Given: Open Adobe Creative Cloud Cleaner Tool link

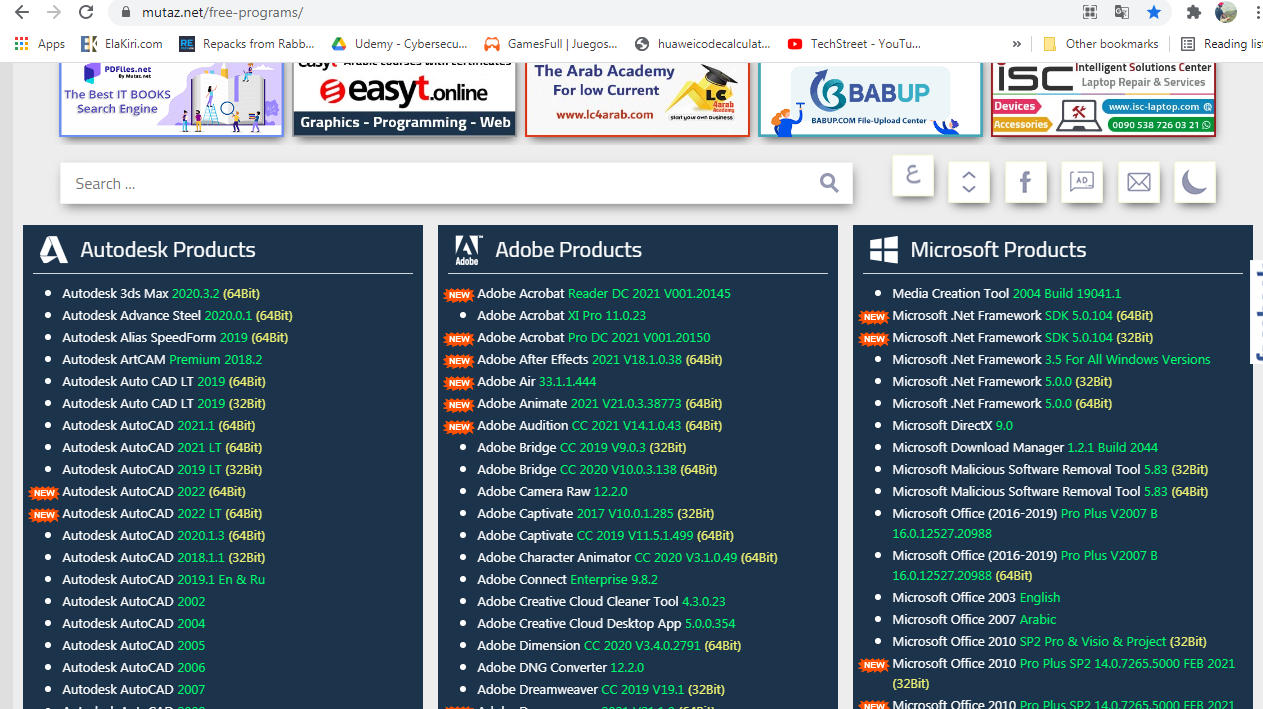Looking at the screenshot, I should point(601,601).
